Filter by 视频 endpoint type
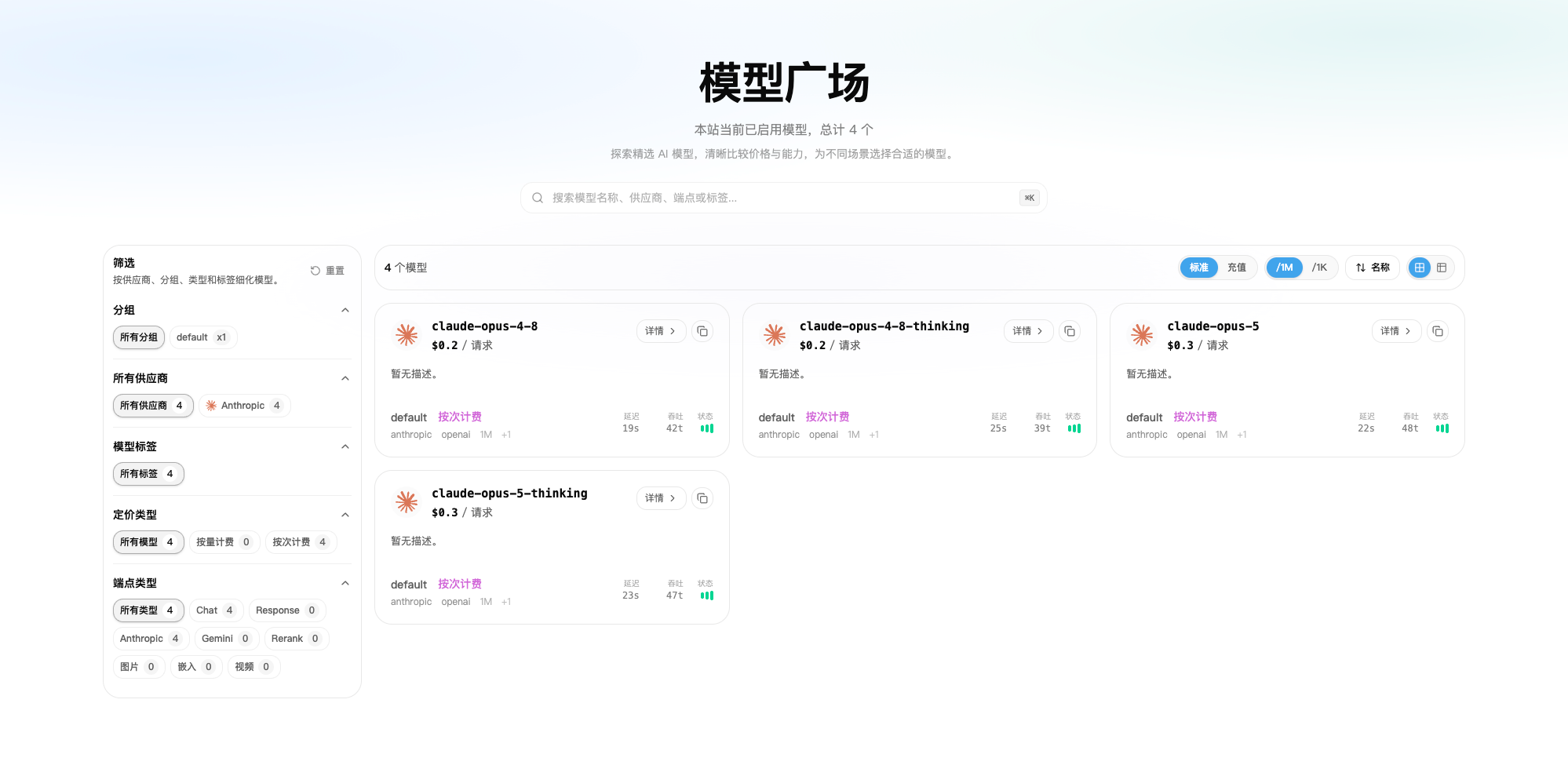Image resolution: width=1568 pixels, height=776 pixels. [x=254, y=667]
